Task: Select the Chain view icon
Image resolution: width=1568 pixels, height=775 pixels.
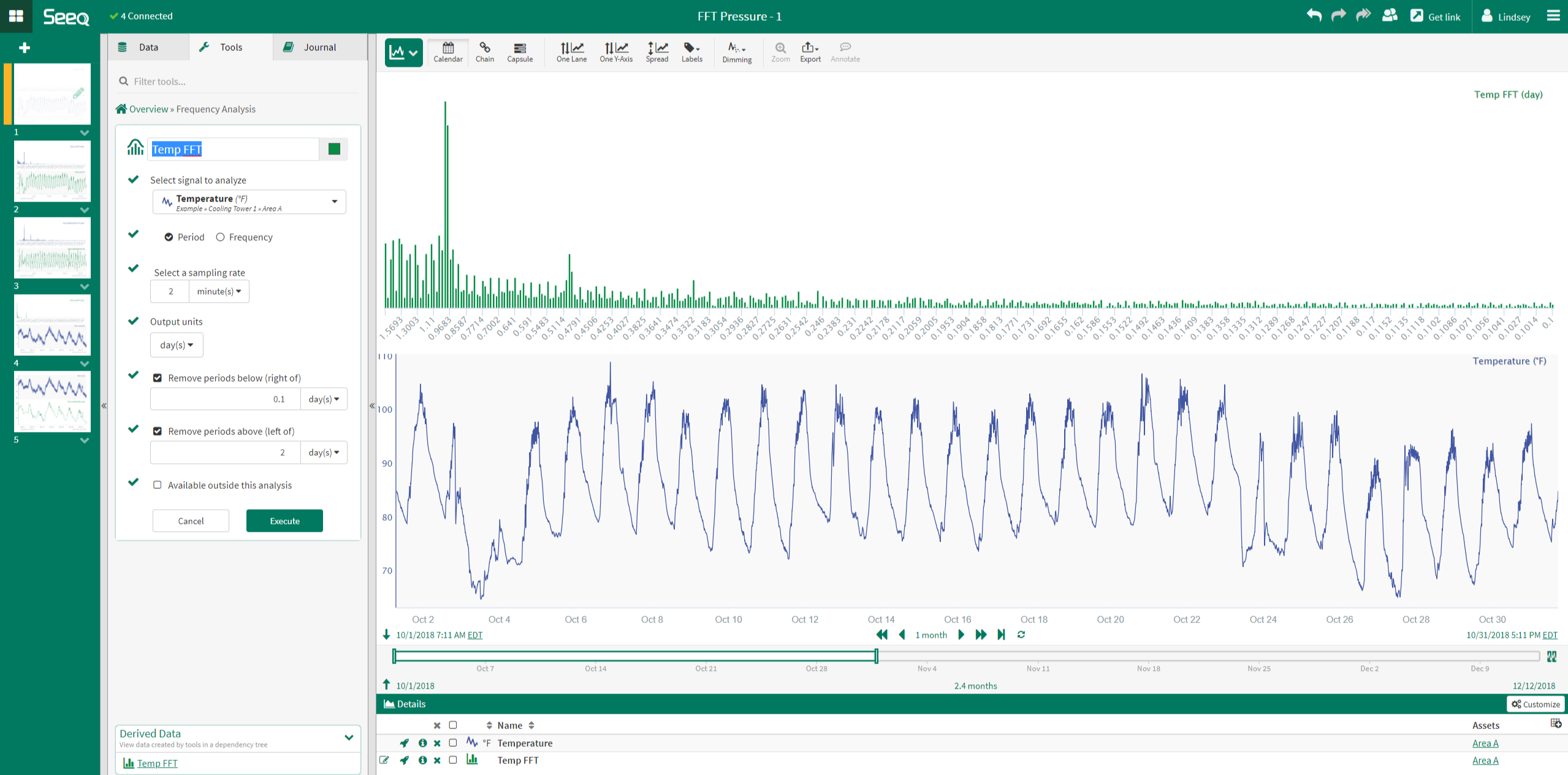Action: coord(484,52)
